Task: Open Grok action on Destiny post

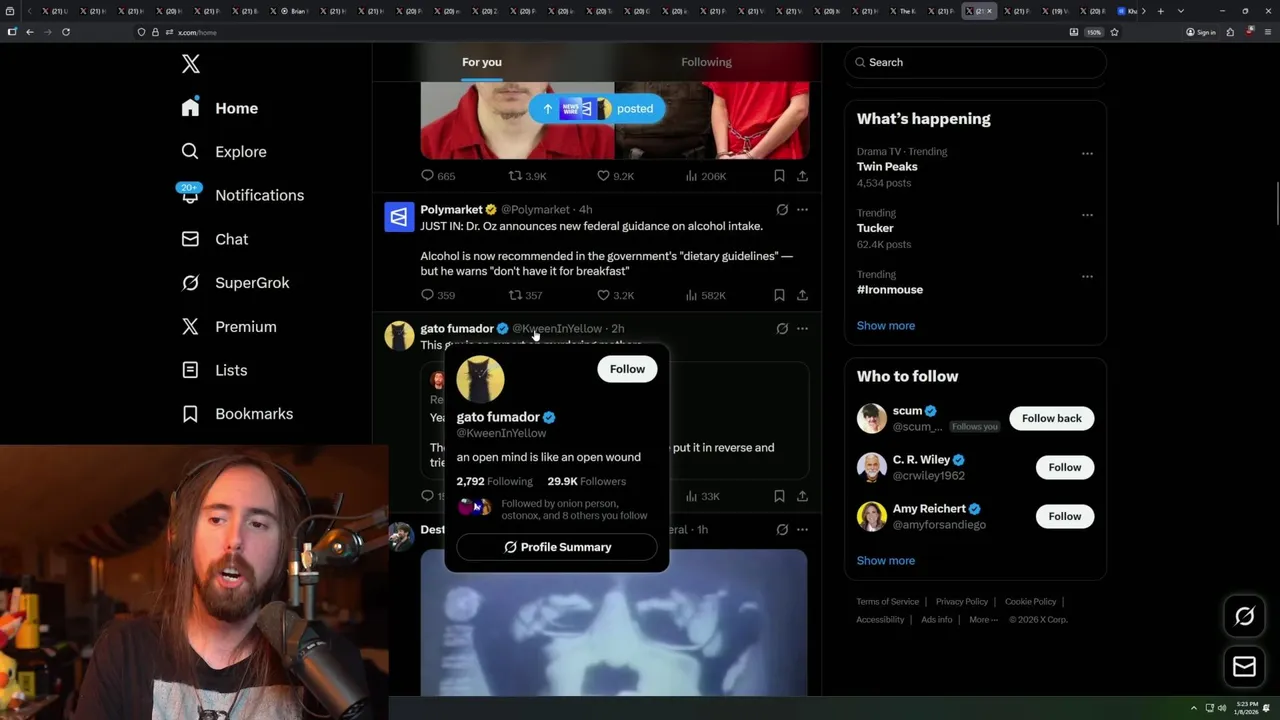Action: tap(782, 529)
